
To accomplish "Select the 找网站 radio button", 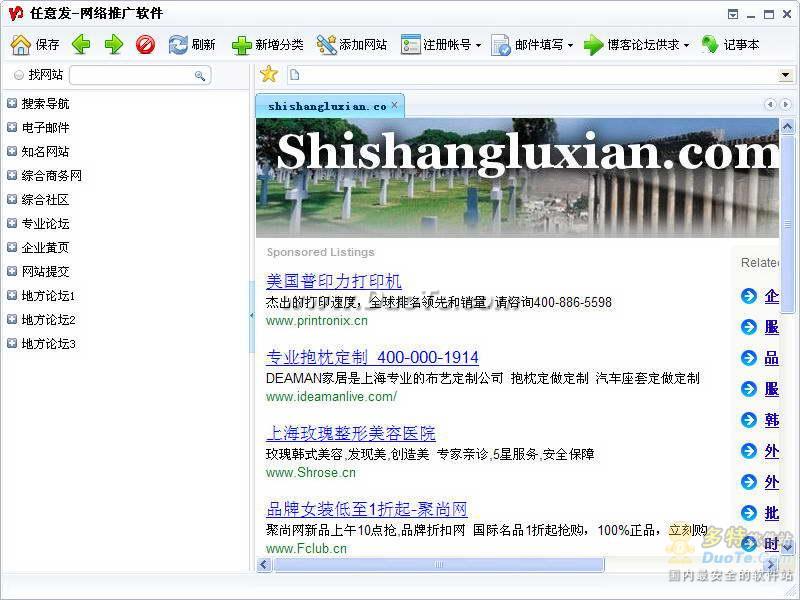I will point(19,75).
